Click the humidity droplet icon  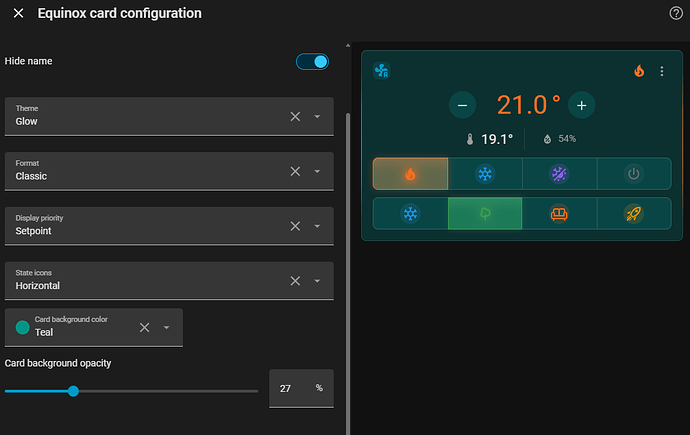pos(547,139)
